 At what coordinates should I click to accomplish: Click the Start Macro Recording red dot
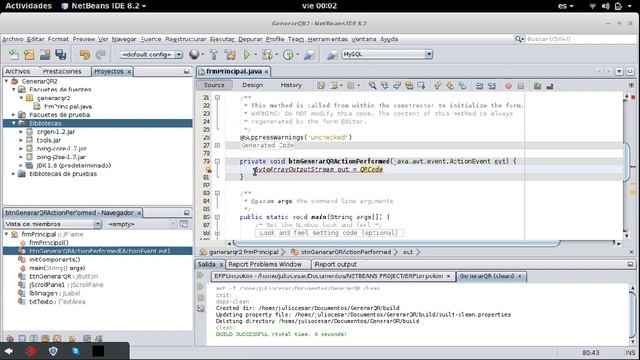point(508,86)
